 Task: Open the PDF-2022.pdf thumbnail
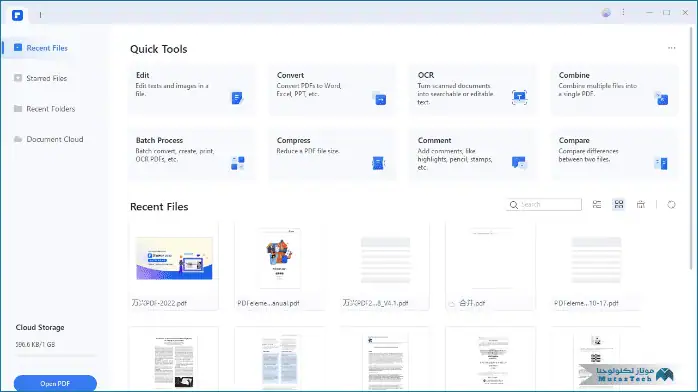pos(174,259)
